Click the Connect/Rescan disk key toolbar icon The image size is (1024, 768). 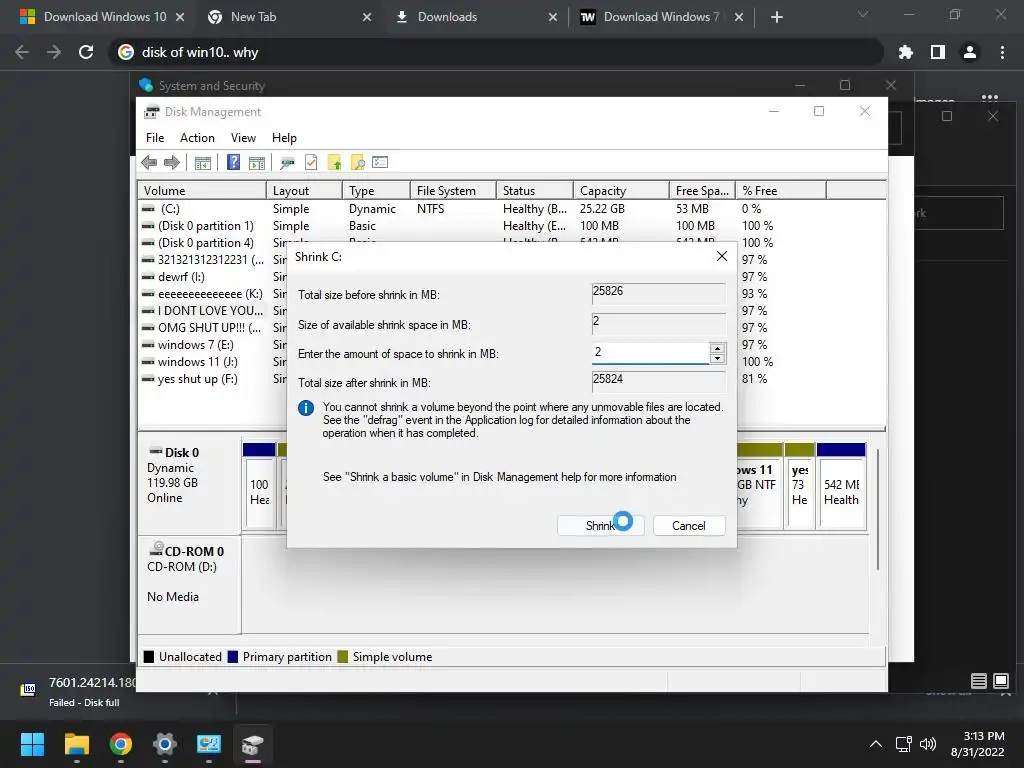287,163
